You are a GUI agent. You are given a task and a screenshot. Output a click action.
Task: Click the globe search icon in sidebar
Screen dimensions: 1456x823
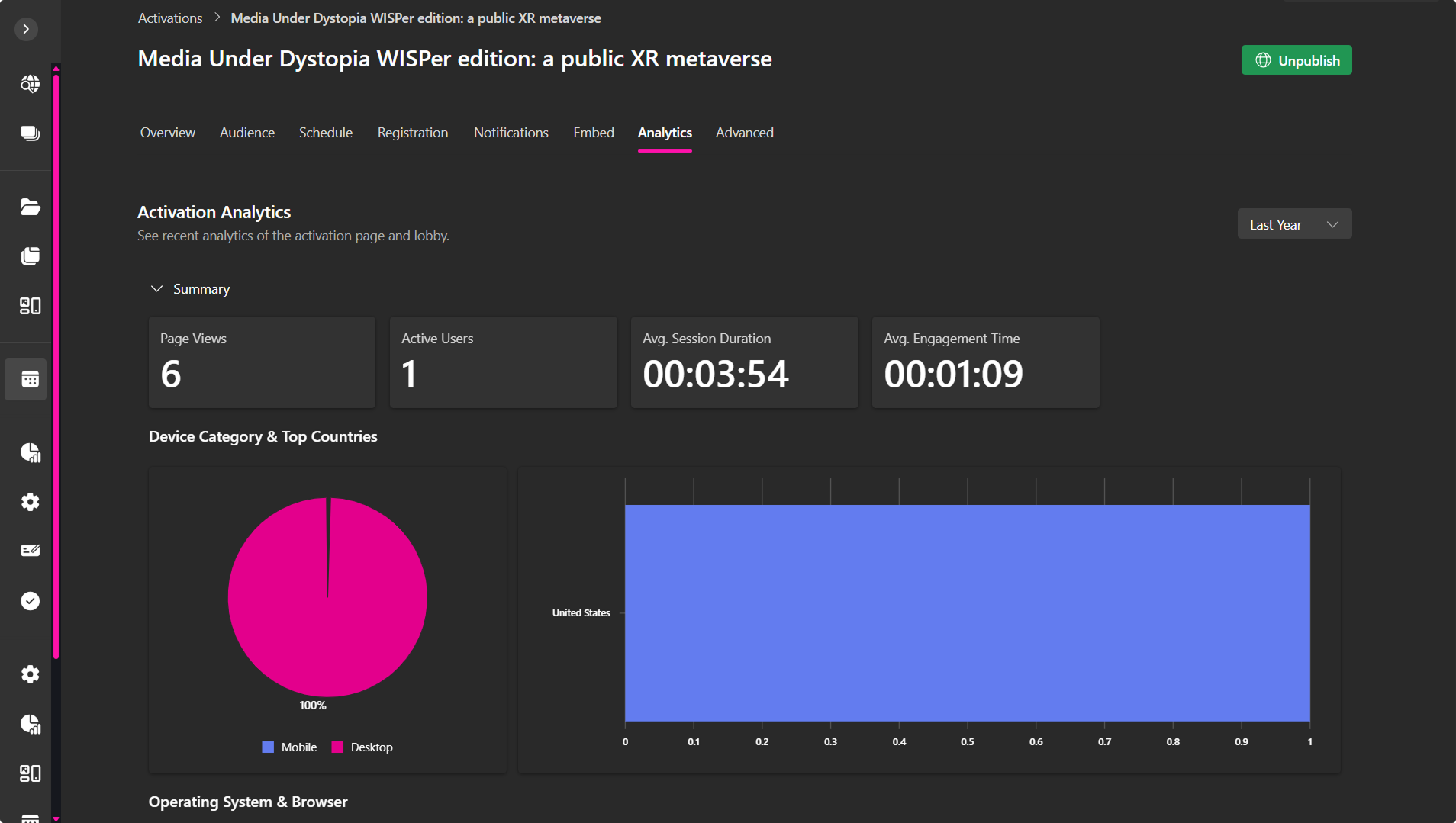(x=30, y=84)
